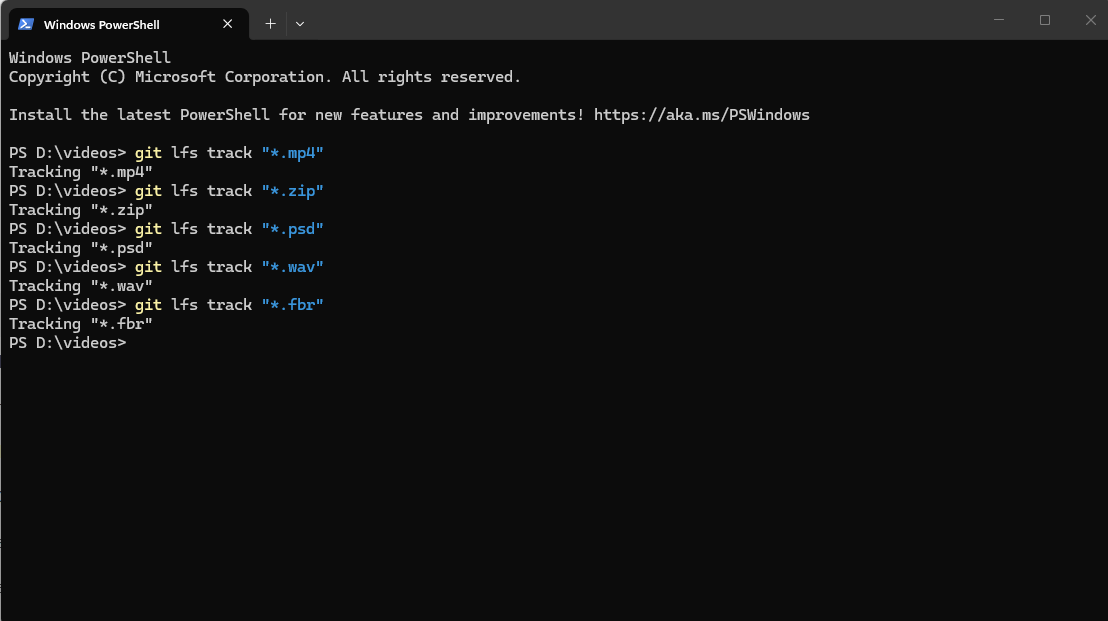Minimize the terminal window
Image resolution: width=1108 pixels, height=621 pixels.
pos(999,20)
